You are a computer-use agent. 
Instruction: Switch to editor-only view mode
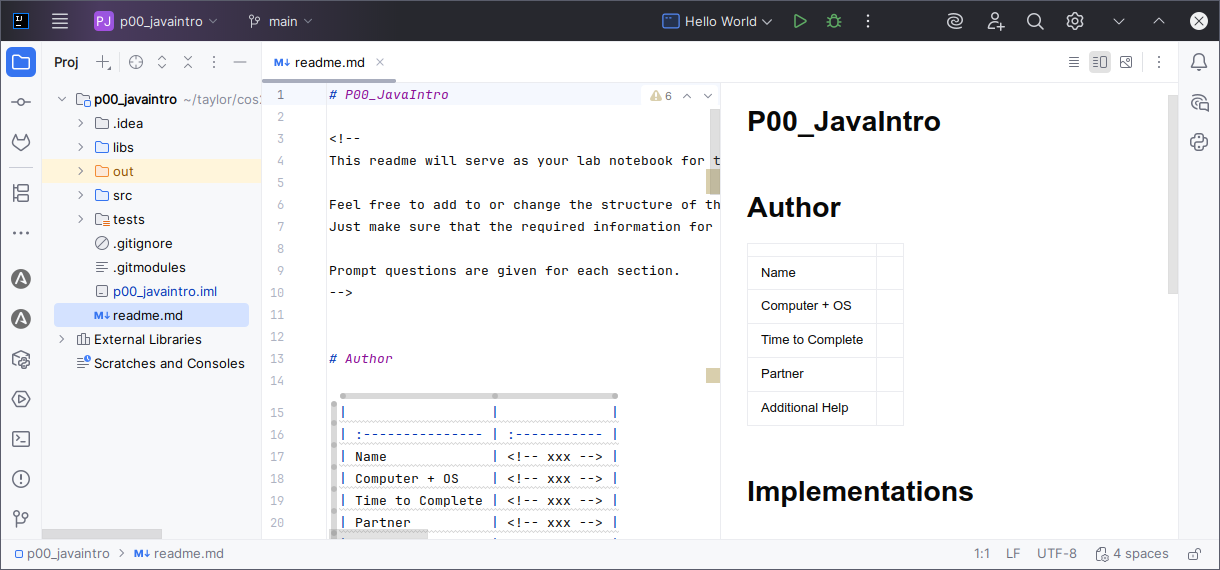(x=1073, y=62)
